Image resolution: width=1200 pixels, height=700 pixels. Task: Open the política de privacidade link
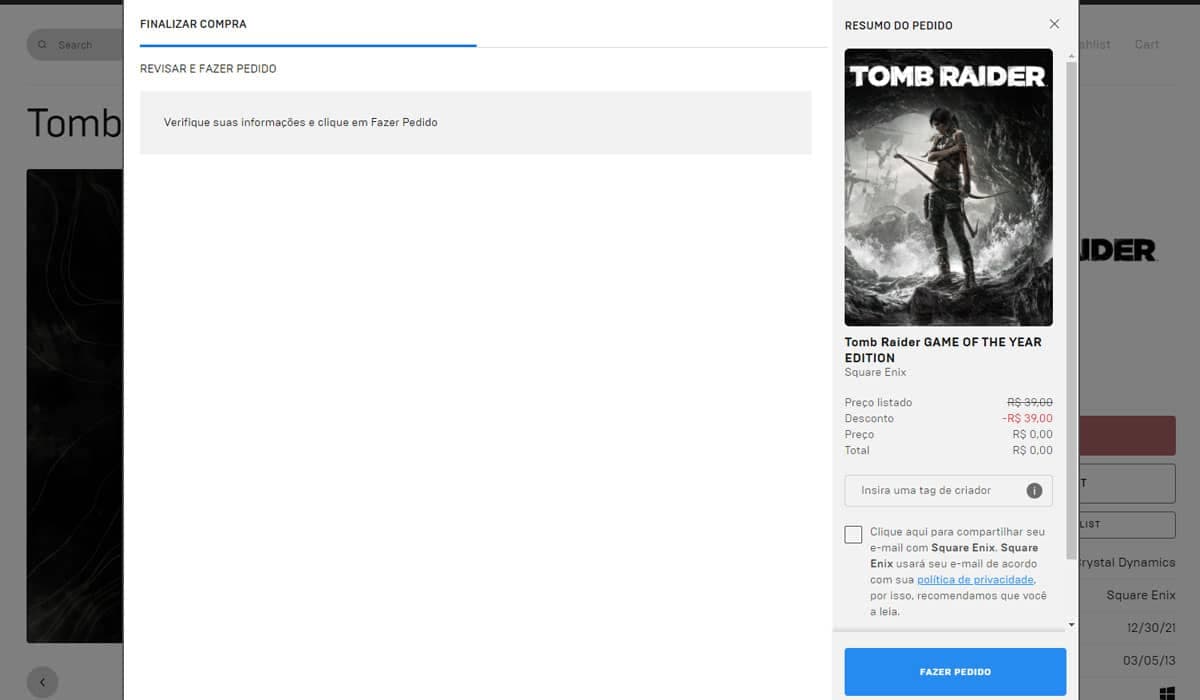point(976,580)
